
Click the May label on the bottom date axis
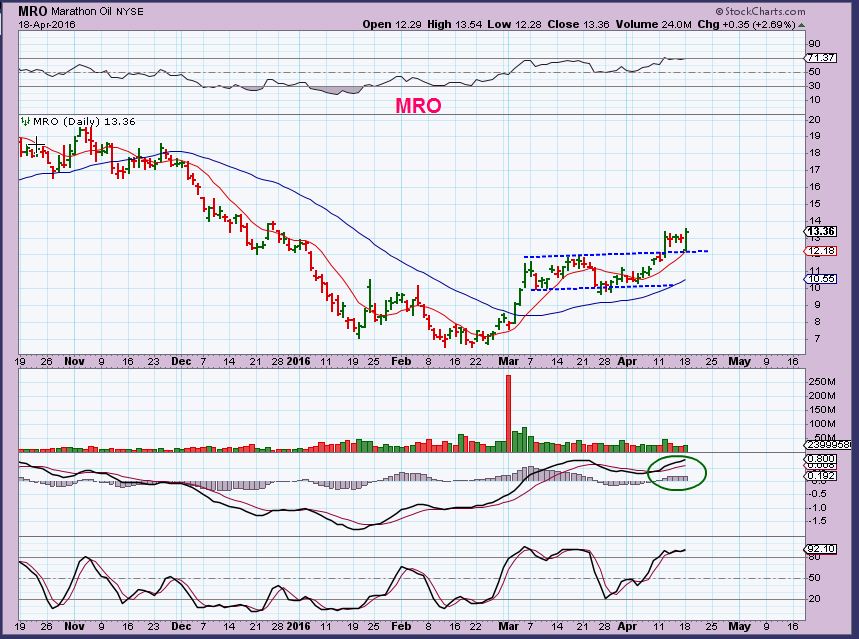pyautogui.click(x=739, y=626)
